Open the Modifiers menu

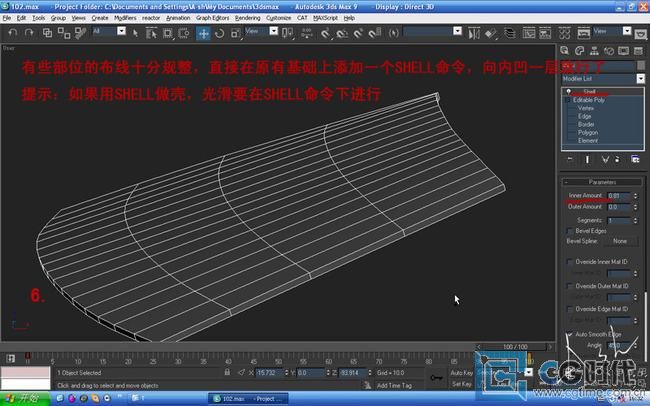click(x=125, y=18)
